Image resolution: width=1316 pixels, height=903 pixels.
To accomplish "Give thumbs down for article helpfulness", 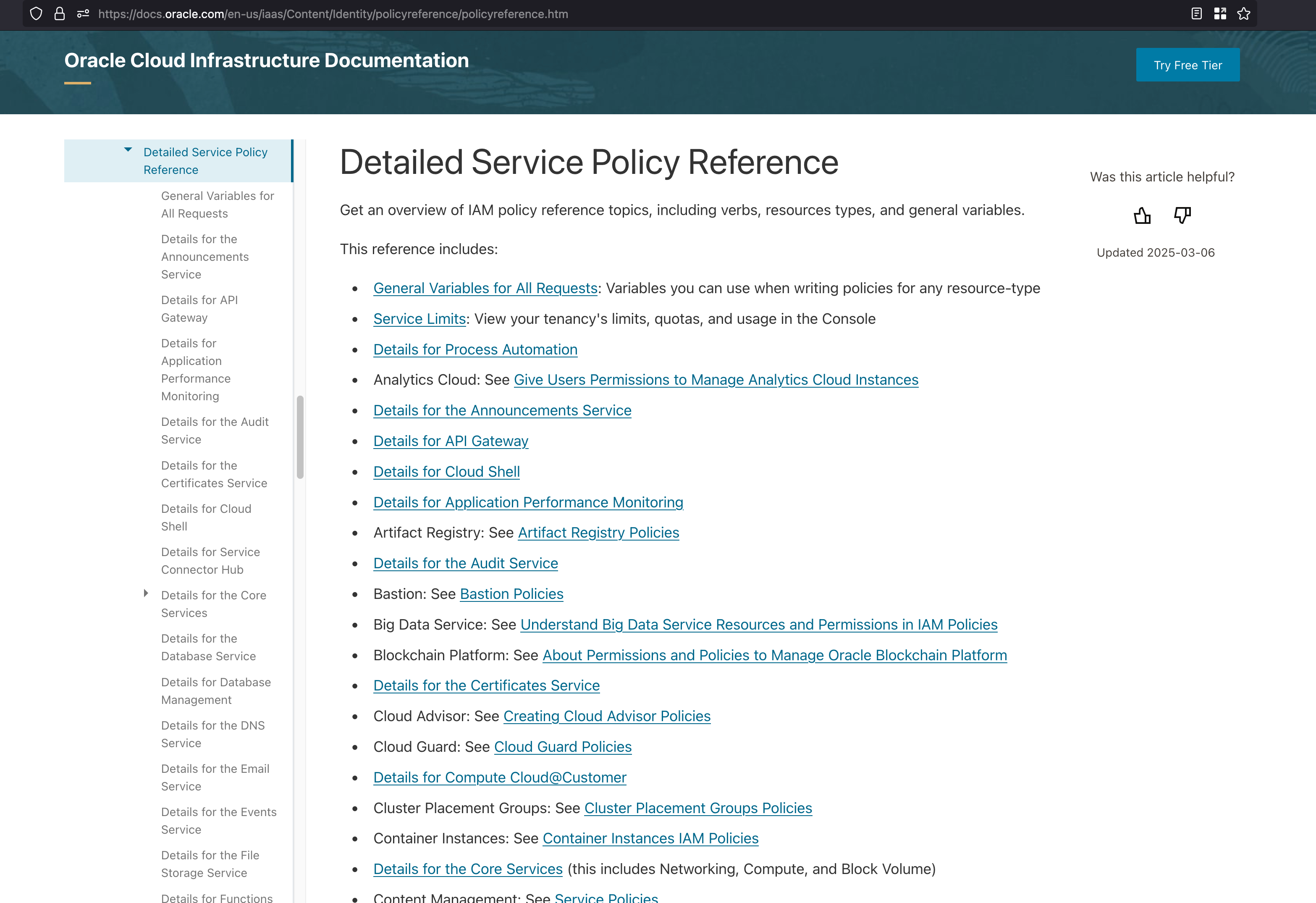I will pyautogui.click(x=1182, y=215).
